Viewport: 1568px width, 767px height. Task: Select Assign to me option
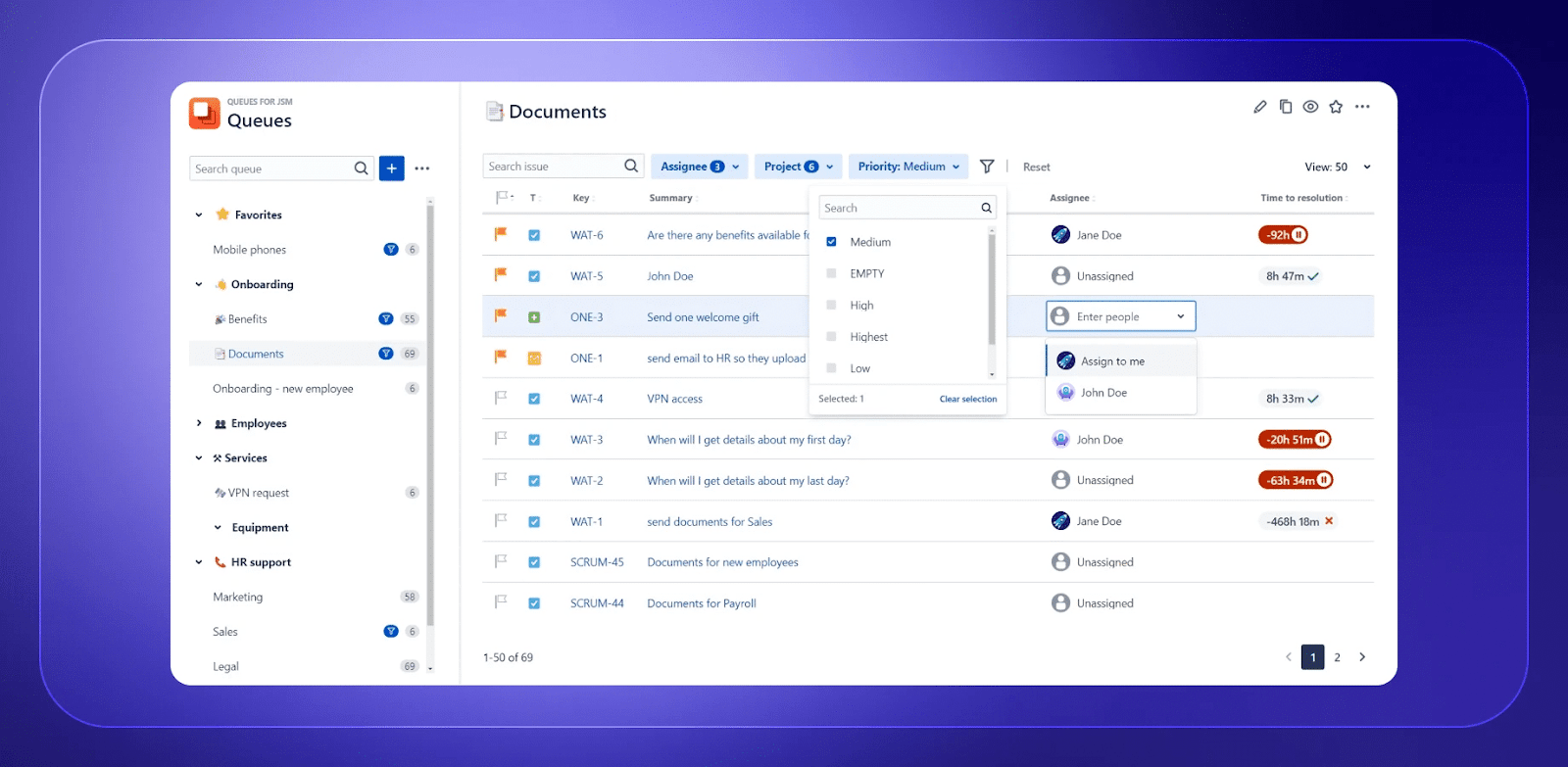(1121, 361)
